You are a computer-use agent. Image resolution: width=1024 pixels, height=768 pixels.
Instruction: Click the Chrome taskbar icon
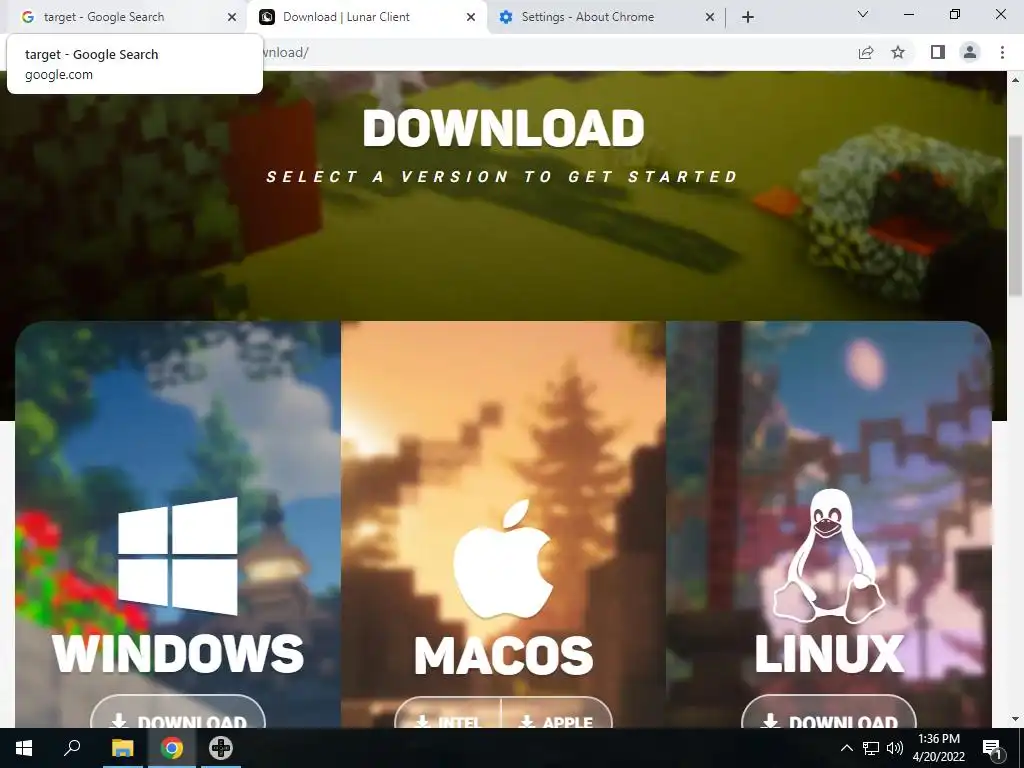172,748
